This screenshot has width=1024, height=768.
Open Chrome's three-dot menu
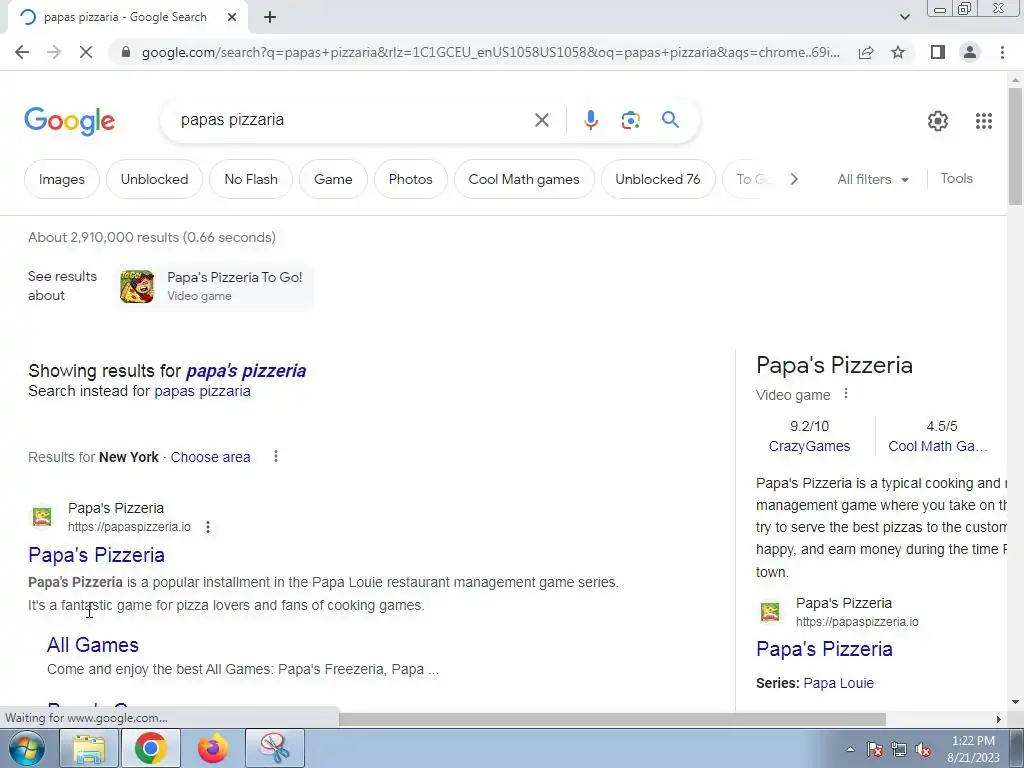(1002, 52)
